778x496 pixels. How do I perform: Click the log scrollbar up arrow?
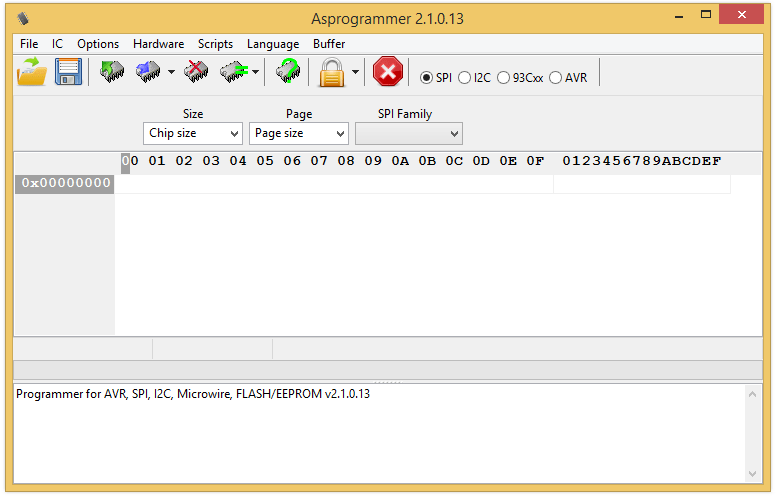pyautogui.click(x=753, y=394)
